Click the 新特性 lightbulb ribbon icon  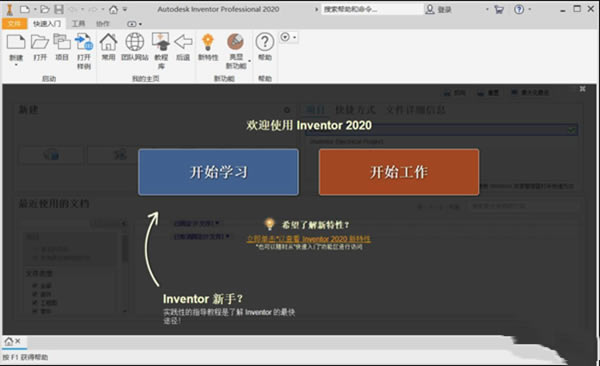tap(208, 42)
